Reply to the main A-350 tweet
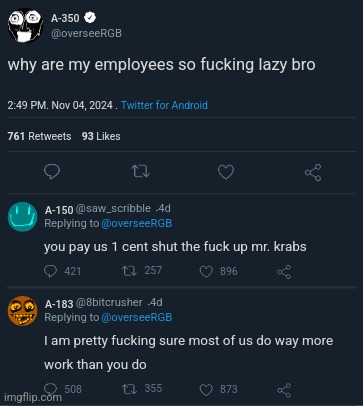363x406 pixels. [x=52, y=172]
